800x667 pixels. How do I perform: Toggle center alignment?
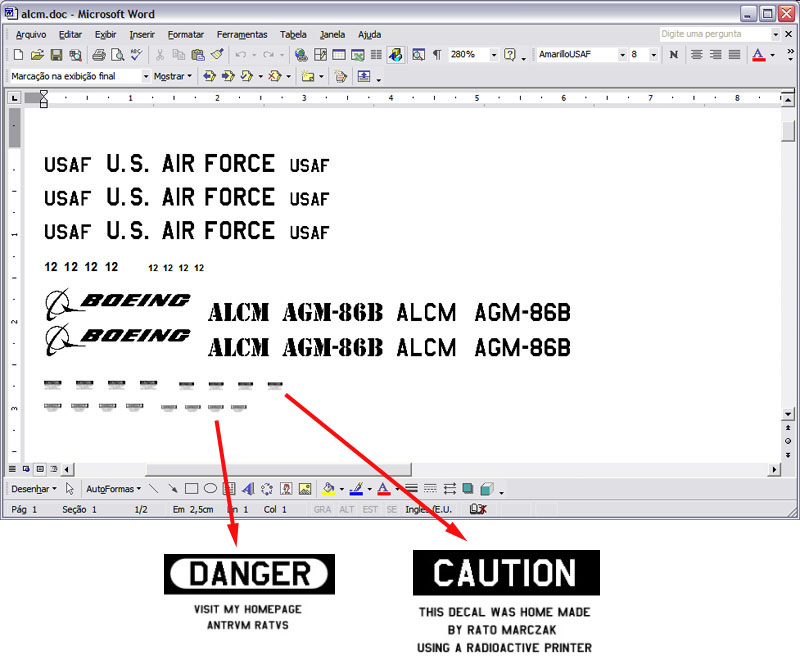[x=697, y=55]
